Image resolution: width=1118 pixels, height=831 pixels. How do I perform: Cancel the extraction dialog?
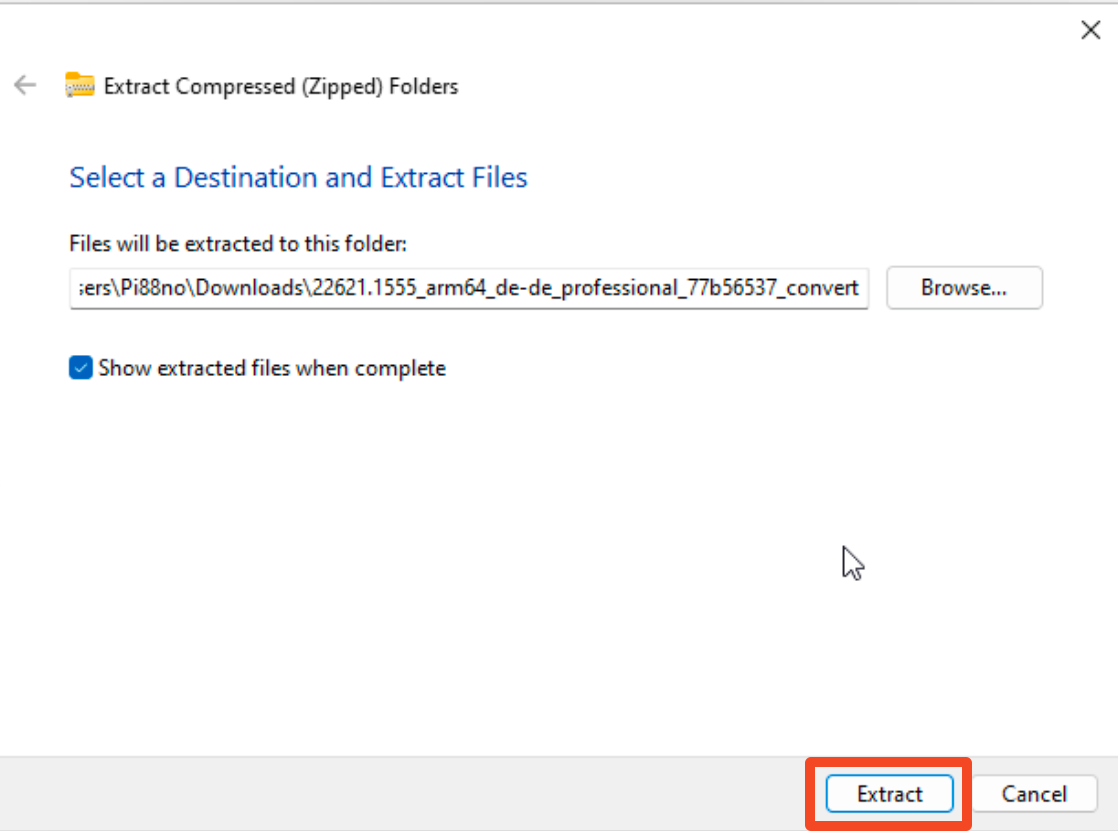pos(1034,794)
